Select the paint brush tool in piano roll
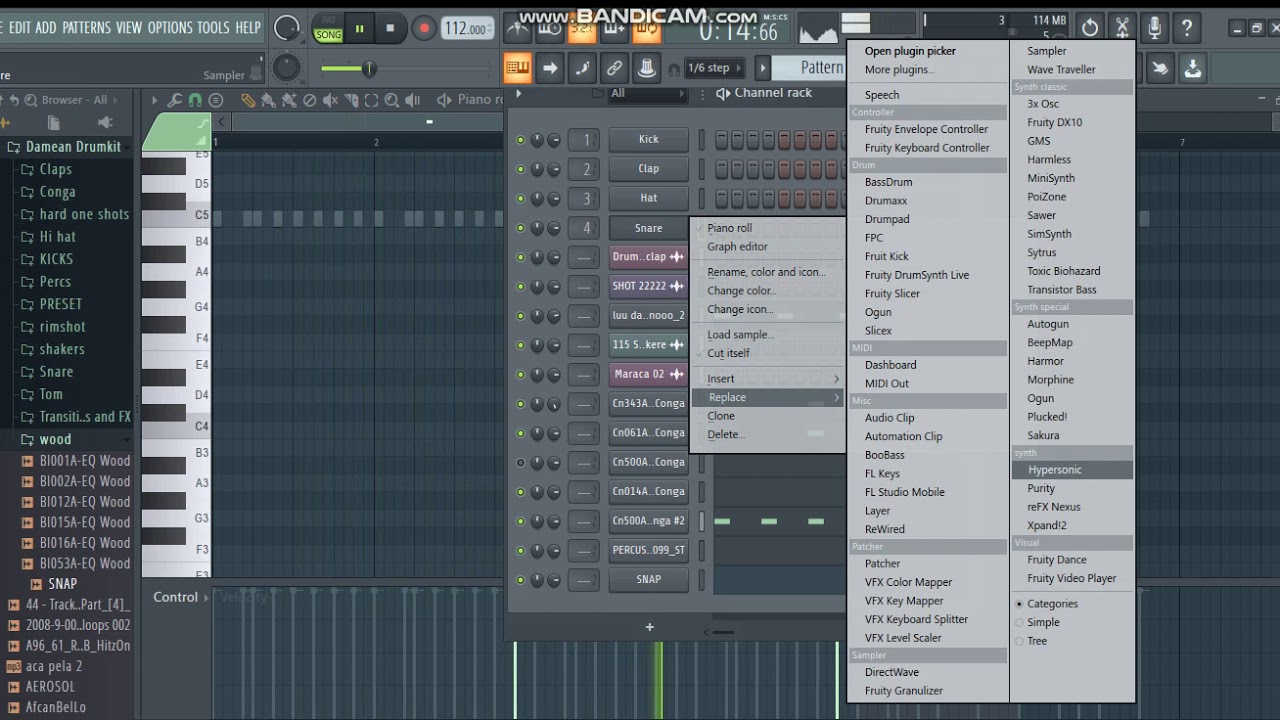This screenshot has height=720, width=1280. (x=268, y=100)
